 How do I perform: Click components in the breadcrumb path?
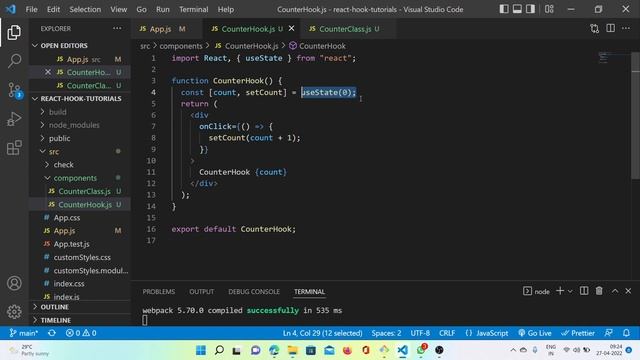pos(181,46)
